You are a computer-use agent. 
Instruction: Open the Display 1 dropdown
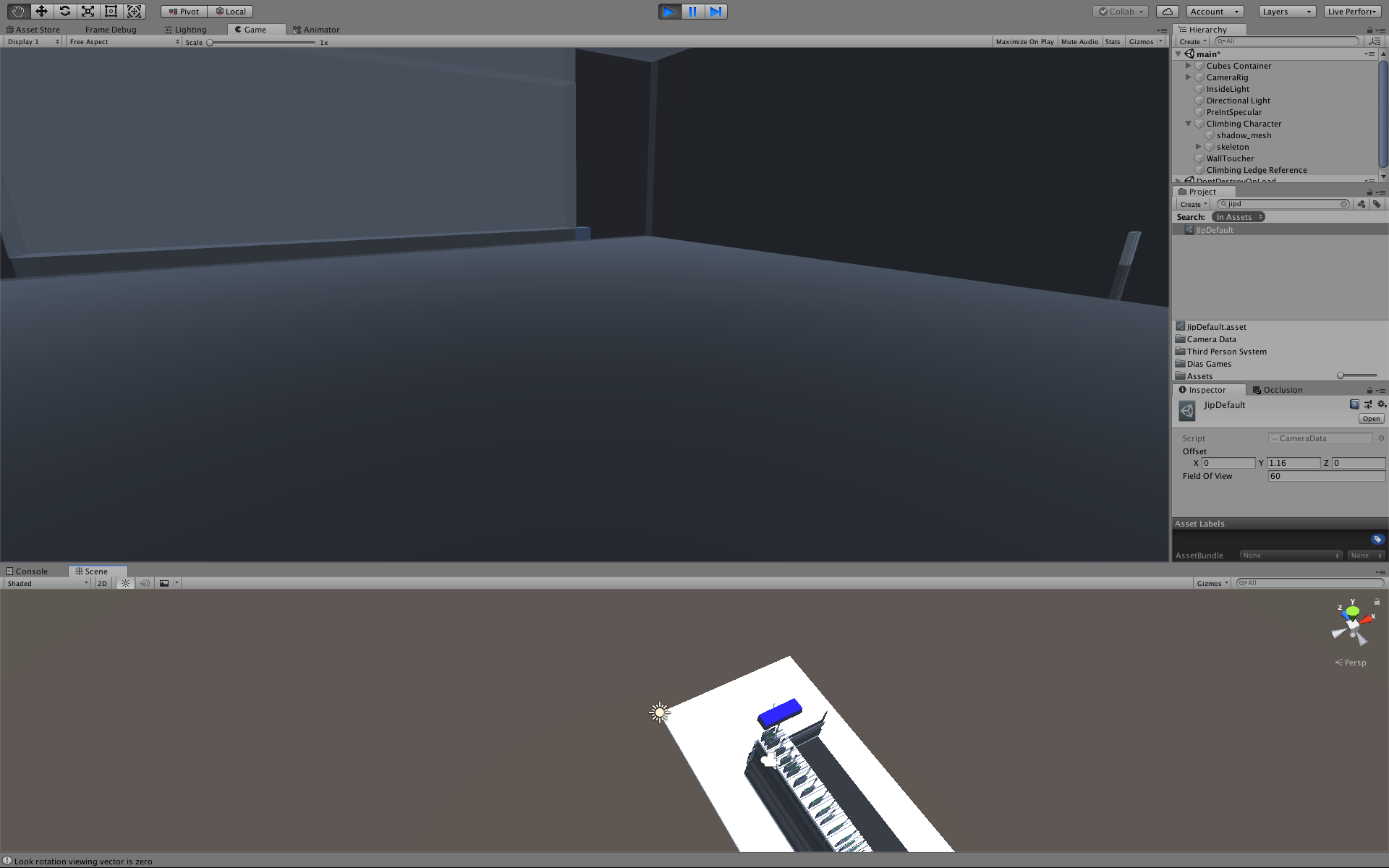[33, 42]
